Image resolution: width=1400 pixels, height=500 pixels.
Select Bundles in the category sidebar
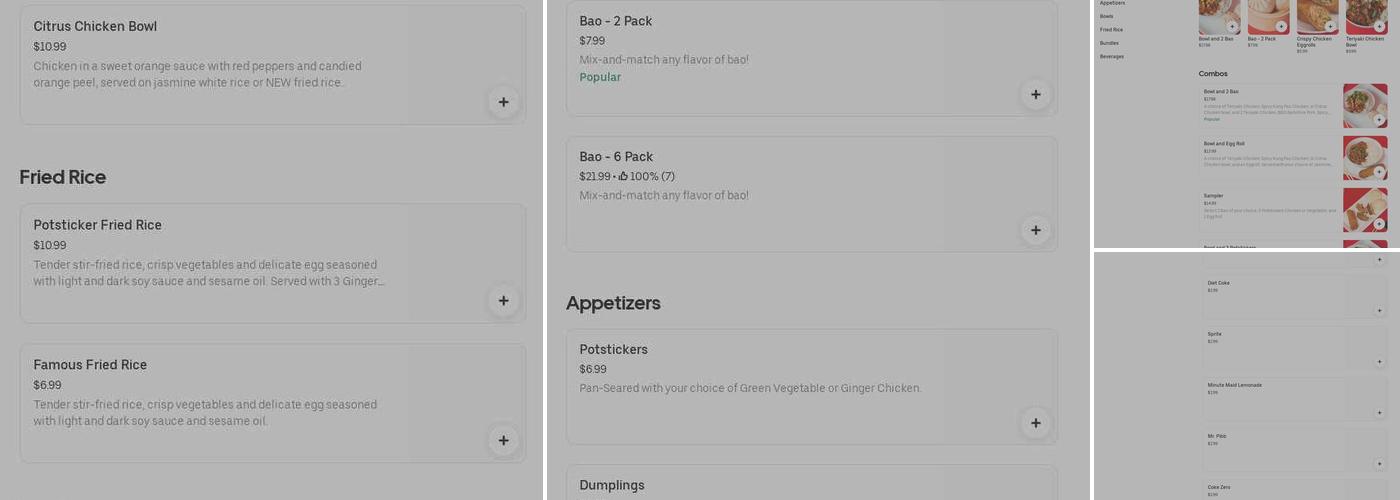click(x=1109, y=43)
